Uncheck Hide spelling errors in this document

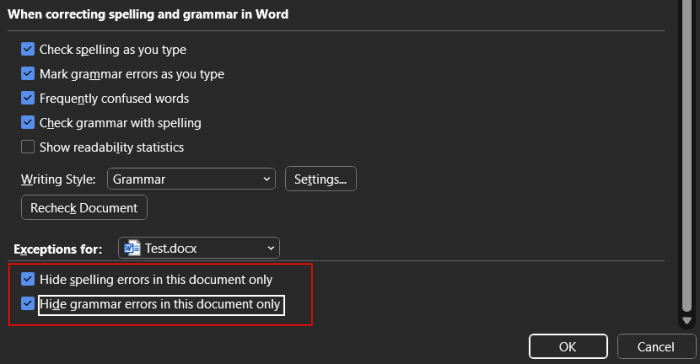[28, 279]
